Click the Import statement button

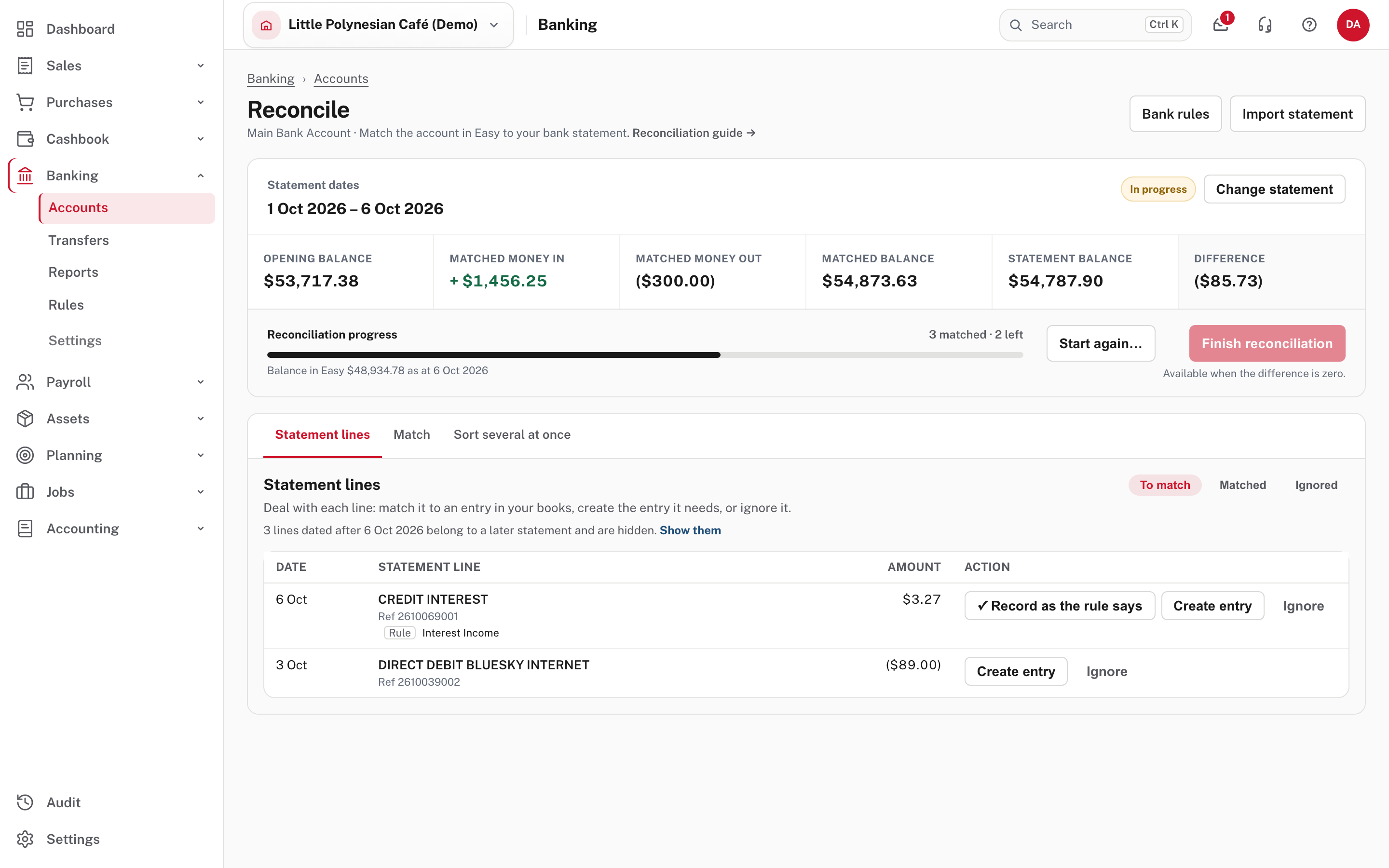pos(1297,114)
